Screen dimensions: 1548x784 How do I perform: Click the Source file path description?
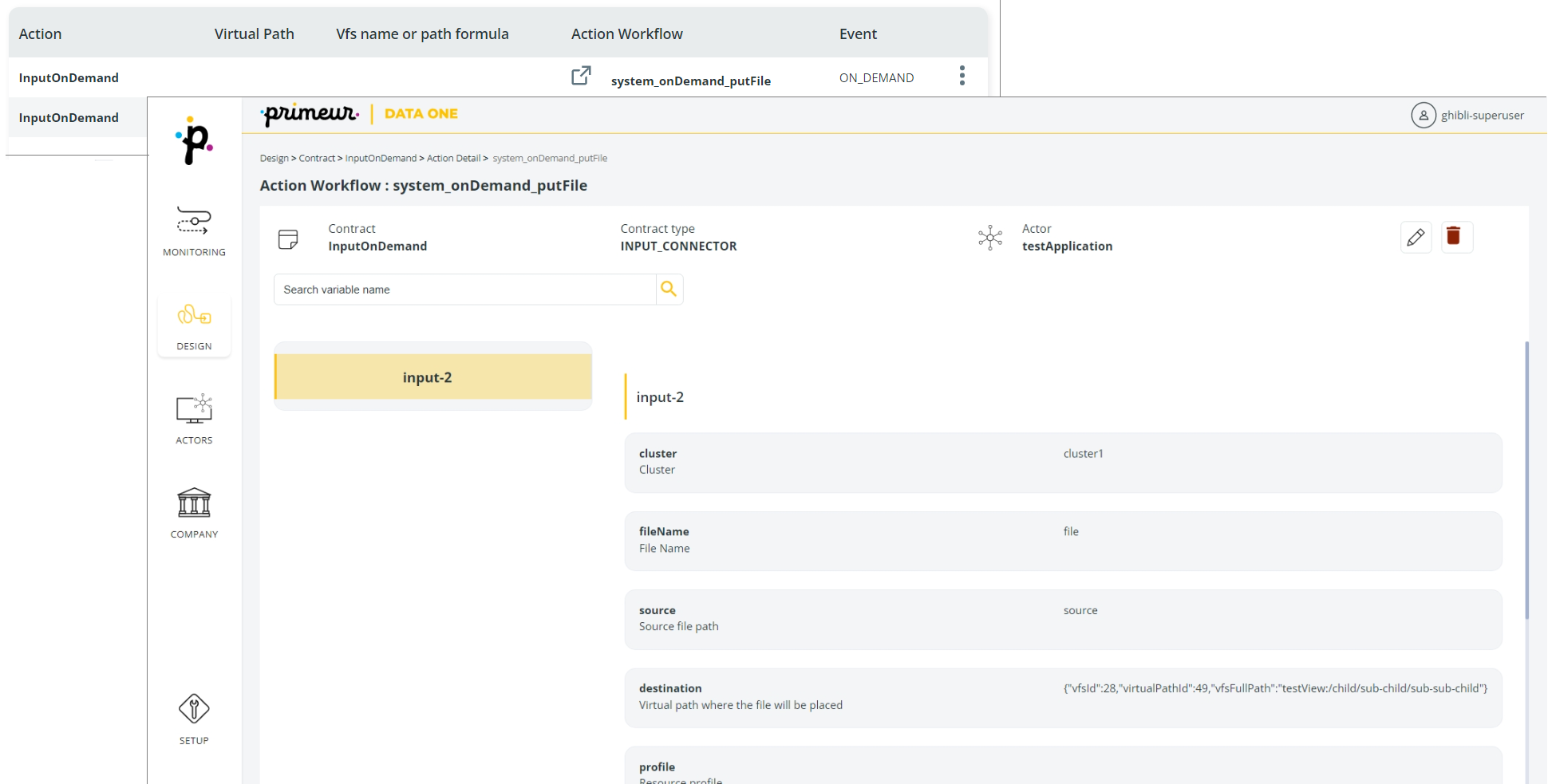[x=678, y=626]
